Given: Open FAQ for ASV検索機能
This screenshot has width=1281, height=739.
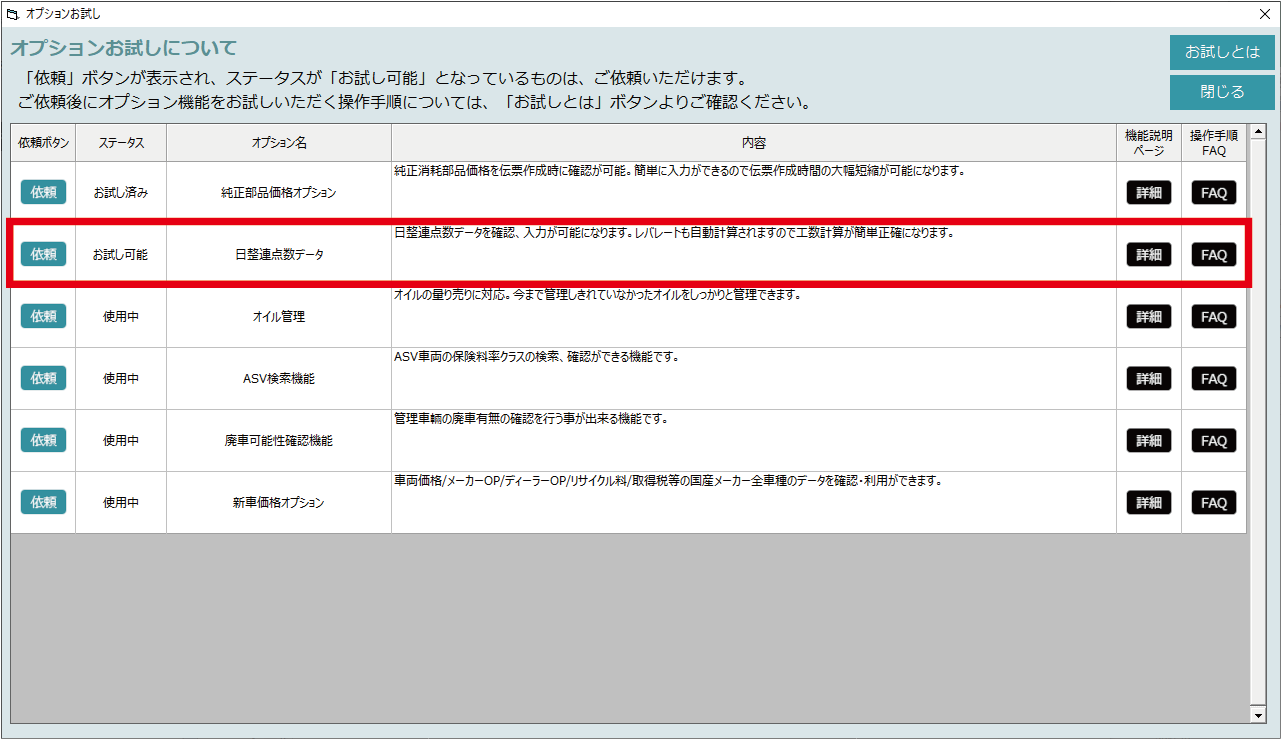Looking at the screenshot, I should click(x=1214, y=379).
